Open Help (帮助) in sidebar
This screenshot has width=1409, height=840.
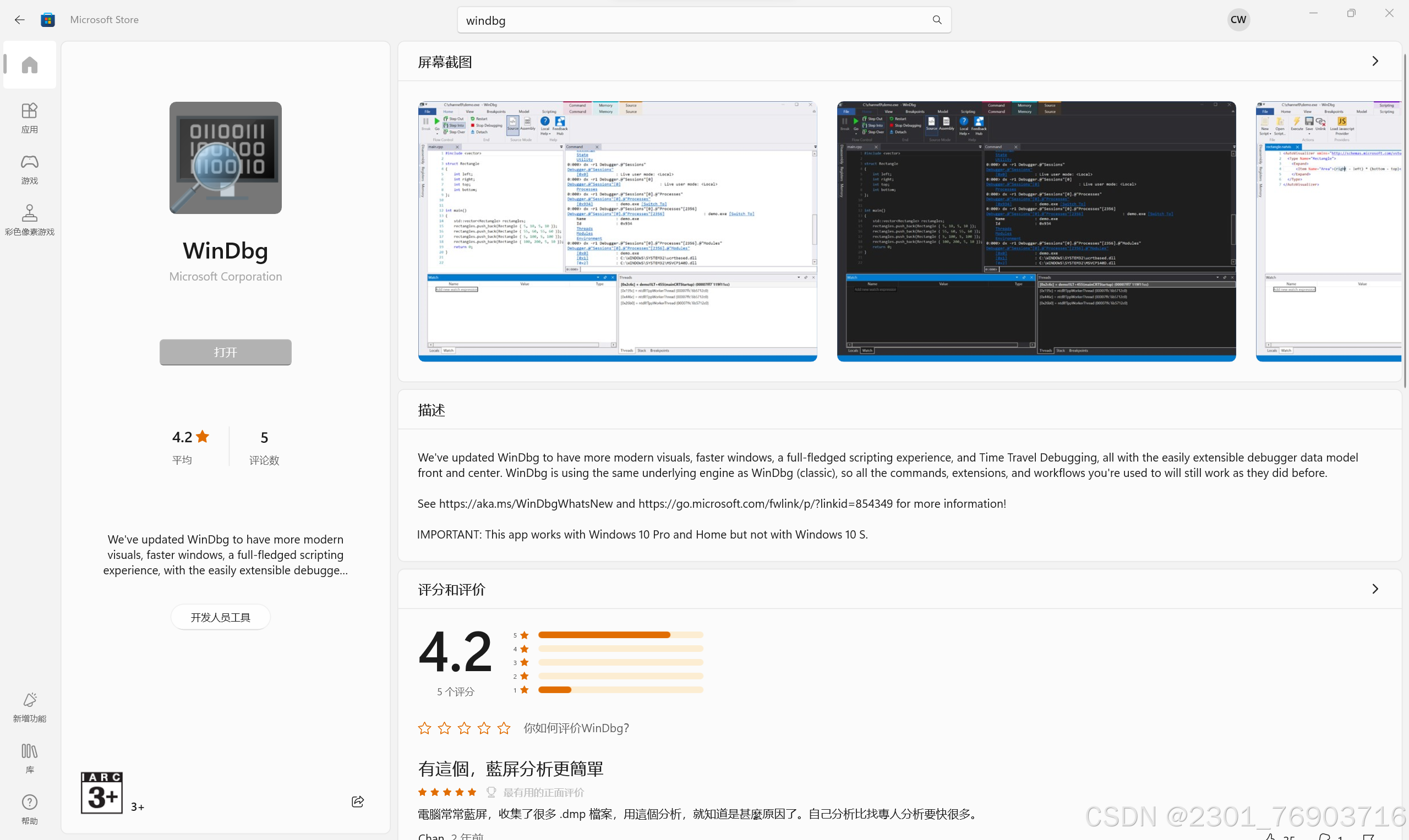pyautogui.click(x=30, y=808)
